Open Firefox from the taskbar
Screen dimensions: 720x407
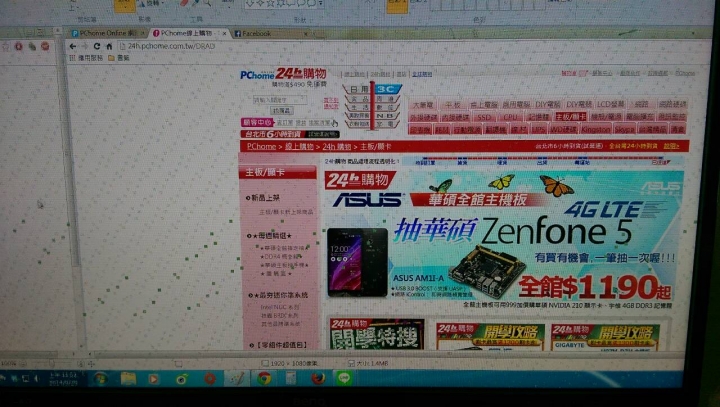coord(318,379)
